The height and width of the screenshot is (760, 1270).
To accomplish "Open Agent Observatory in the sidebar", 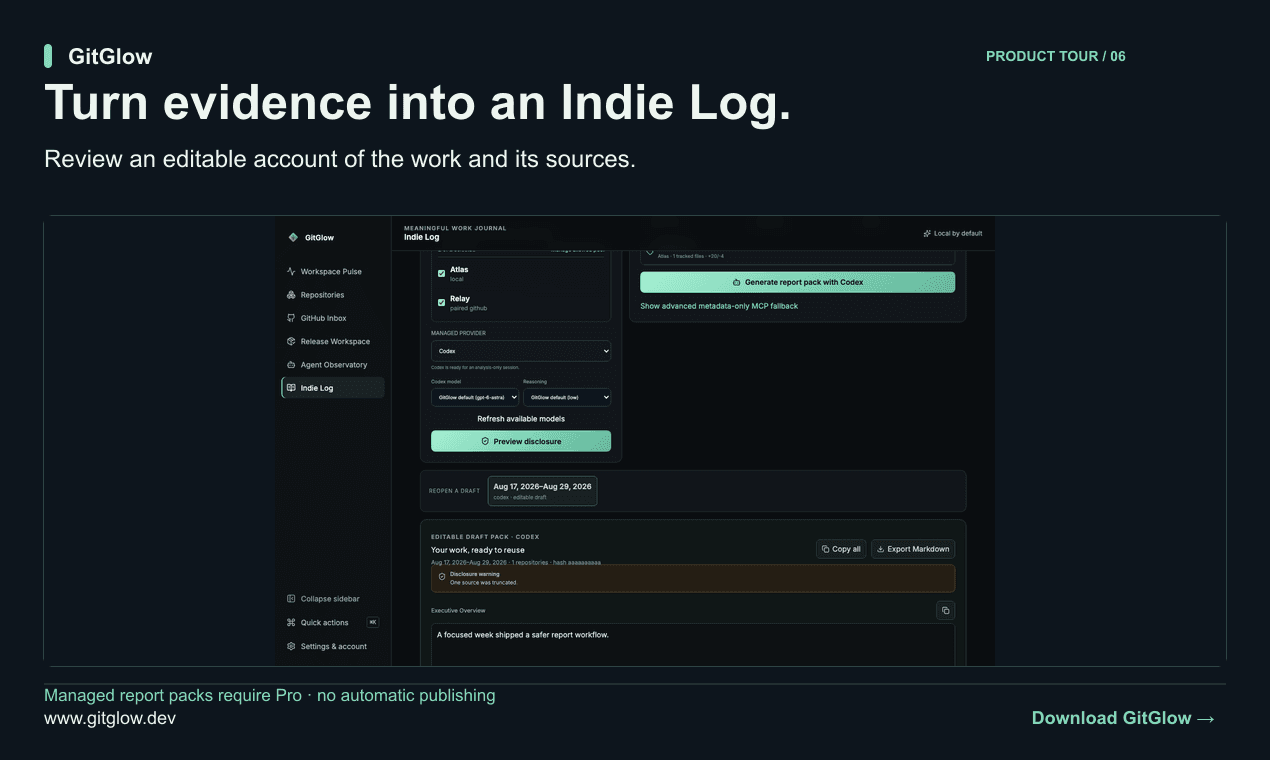I will (x=332, y=365).
